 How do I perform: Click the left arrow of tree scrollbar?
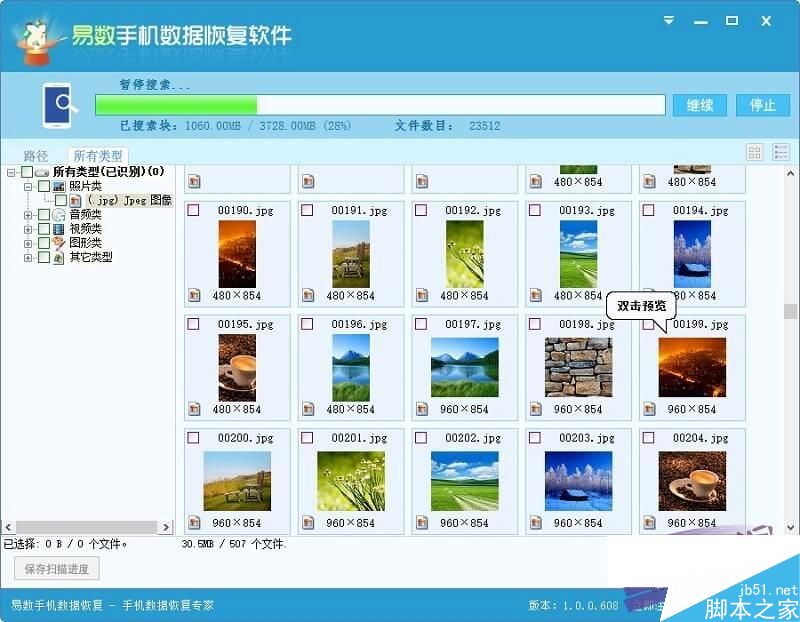[x=8, y=527]
